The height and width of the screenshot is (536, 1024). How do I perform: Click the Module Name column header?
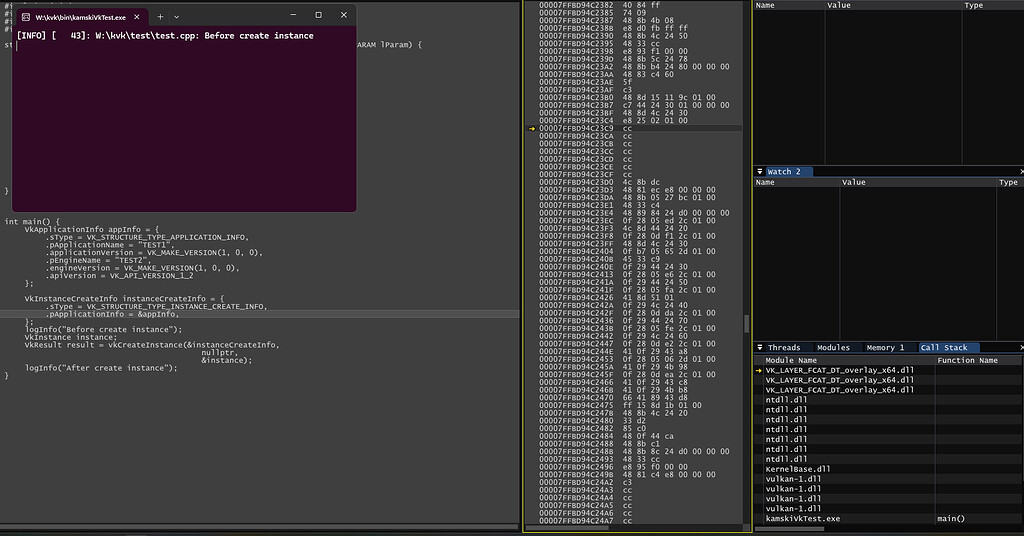pyautogui.click(x=791, y=360)
